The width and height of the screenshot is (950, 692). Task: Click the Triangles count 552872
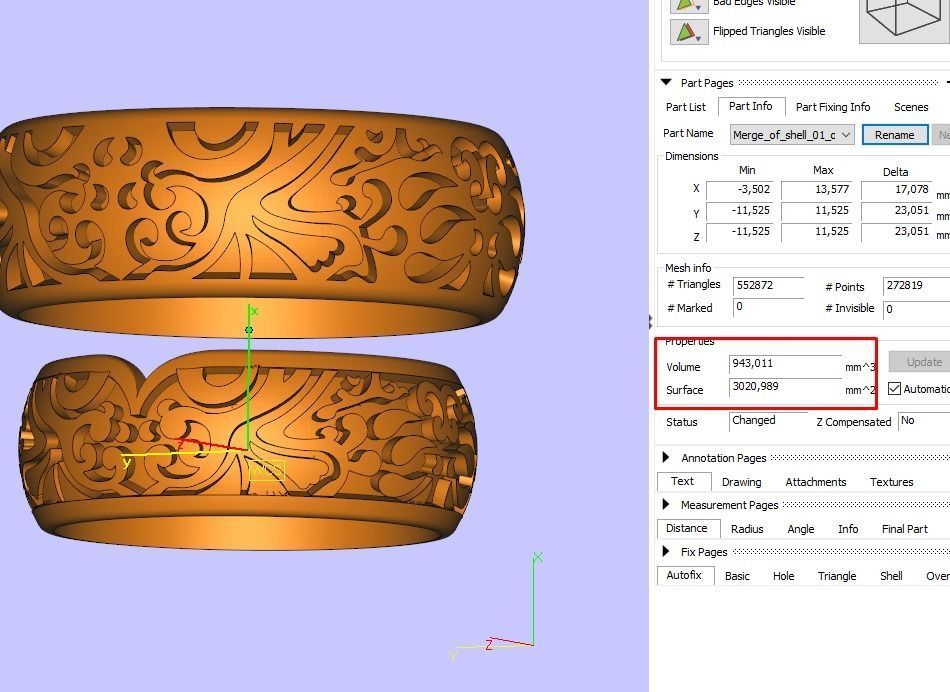[768, 286]
